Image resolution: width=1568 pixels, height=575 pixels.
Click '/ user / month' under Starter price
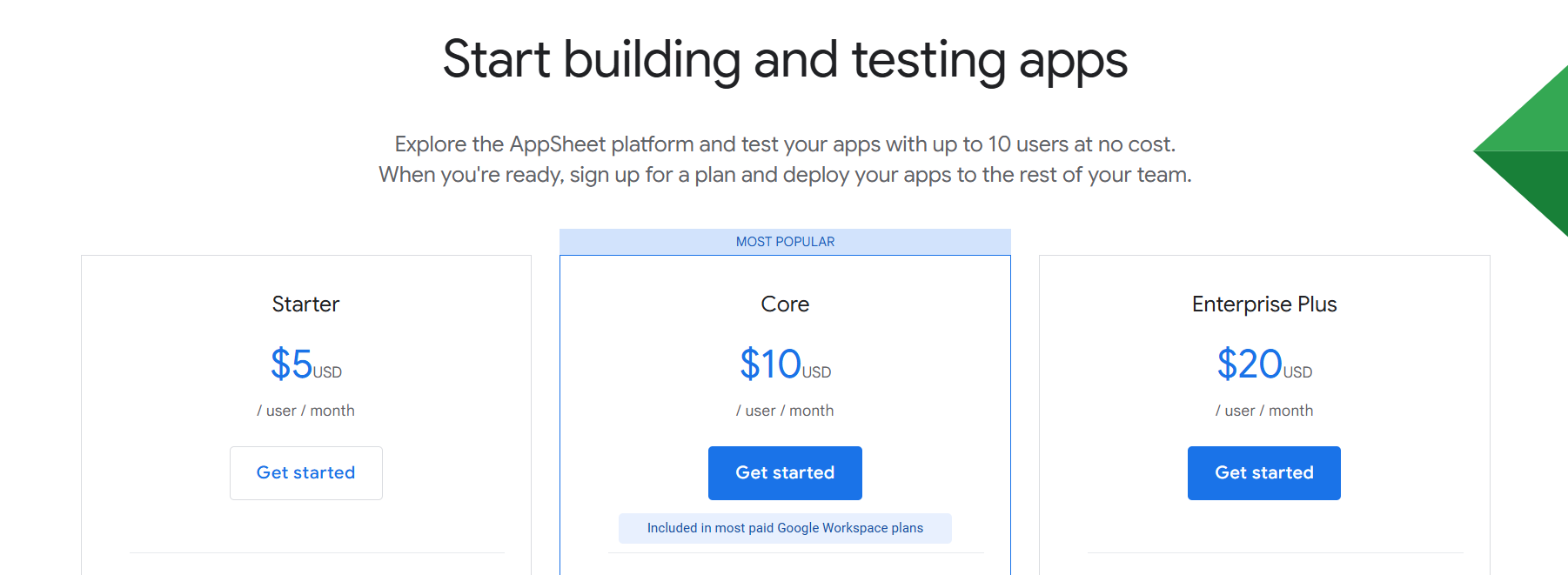click(x=305, y=411)
